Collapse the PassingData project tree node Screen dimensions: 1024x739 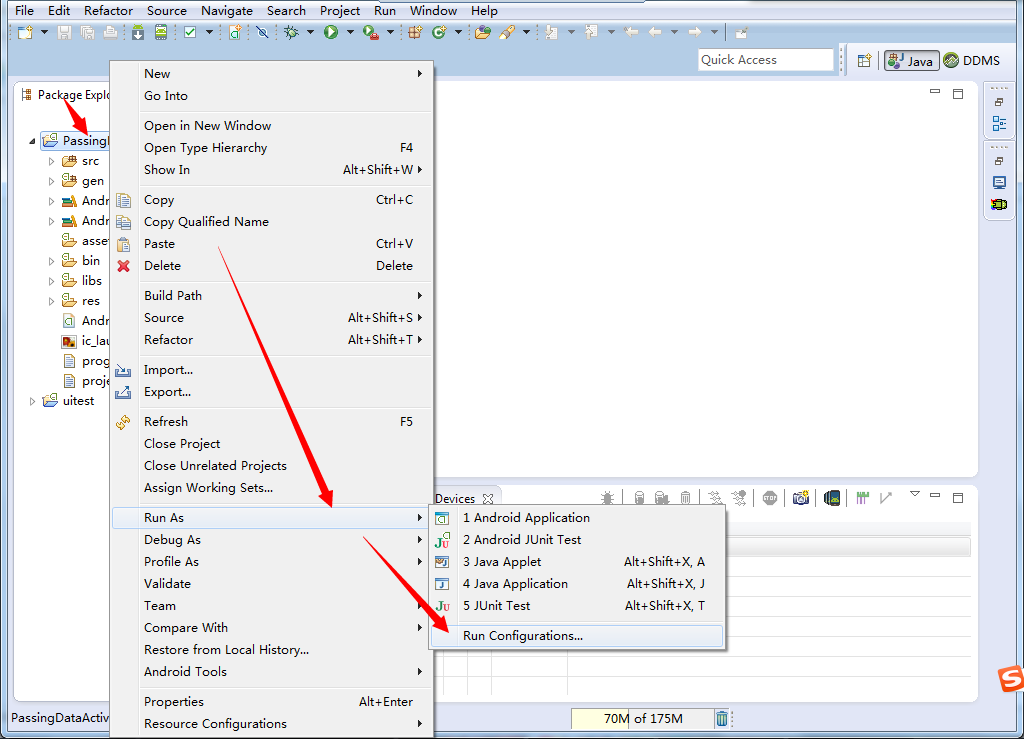coord(32,140)
